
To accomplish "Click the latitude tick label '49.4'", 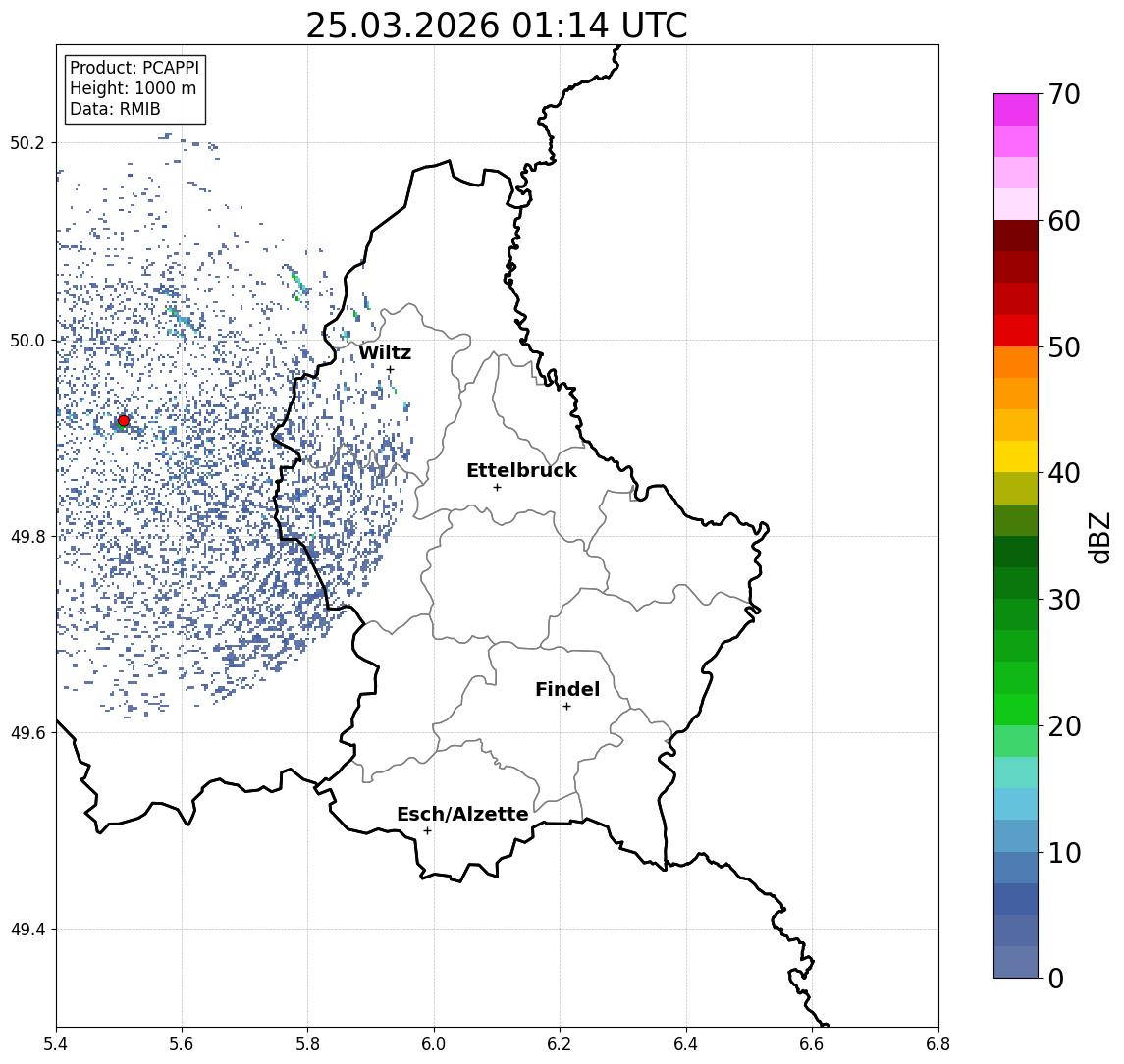I will pos(27,930).
